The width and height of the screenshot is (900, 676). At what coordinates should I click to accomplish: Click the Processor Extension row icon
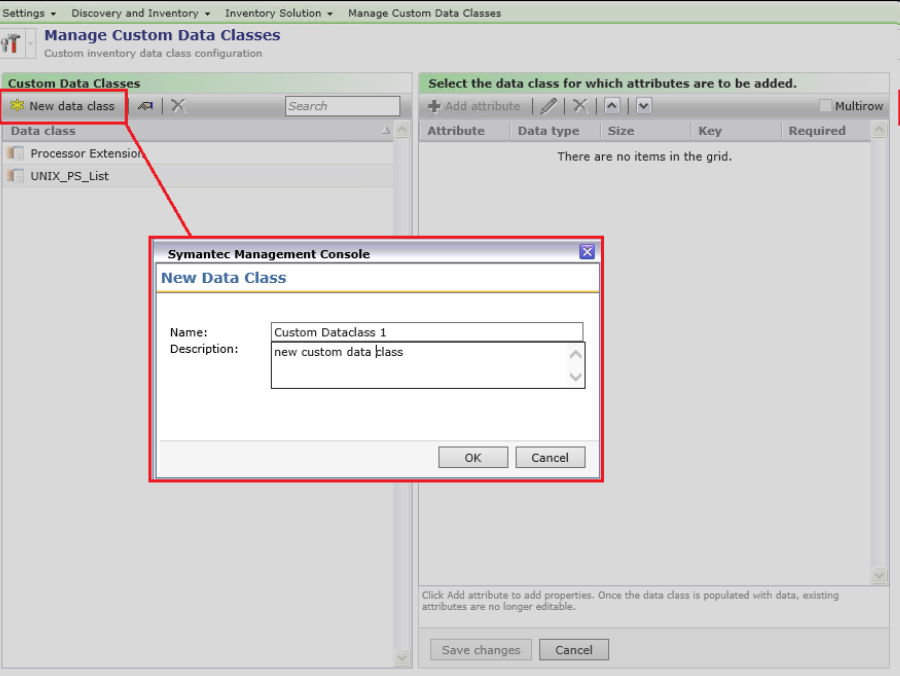15,153
